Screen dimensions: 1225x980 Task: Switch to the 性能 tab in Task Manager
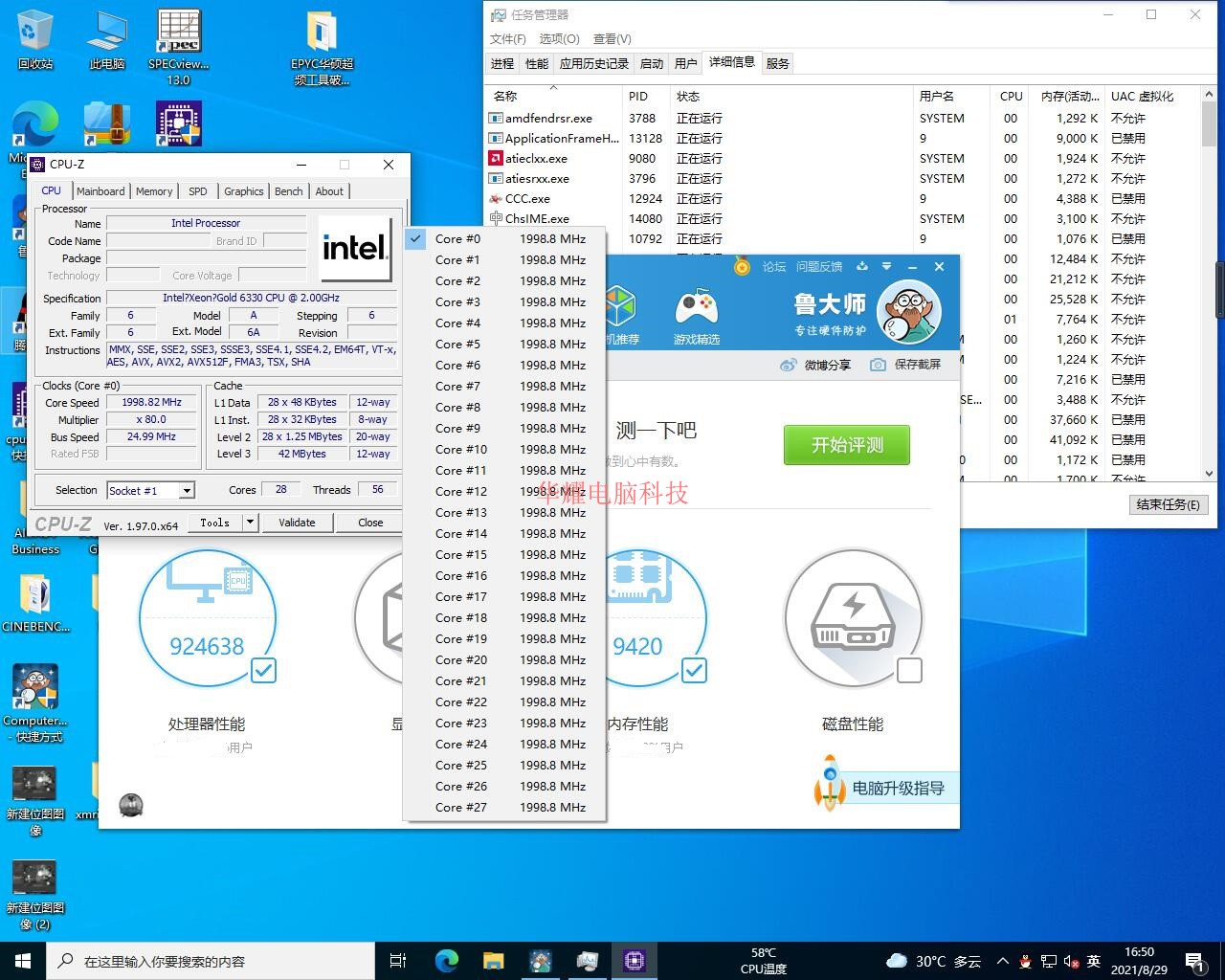click(x=537, y=64)
